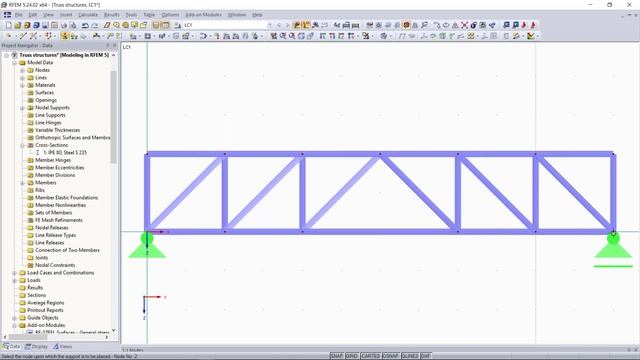Select the left green nodal support symbol
Viewport: 640px width, 360px height.
click(147, 245)
